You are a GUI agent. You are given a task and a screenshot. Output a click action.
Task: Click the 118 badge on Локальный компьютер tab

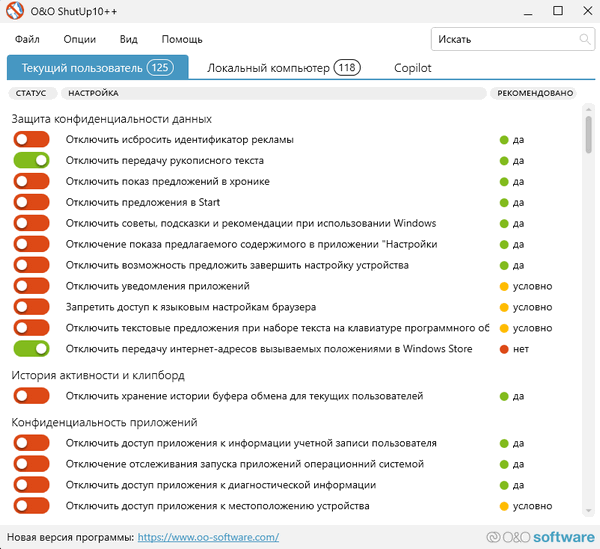tap(347, 68)
